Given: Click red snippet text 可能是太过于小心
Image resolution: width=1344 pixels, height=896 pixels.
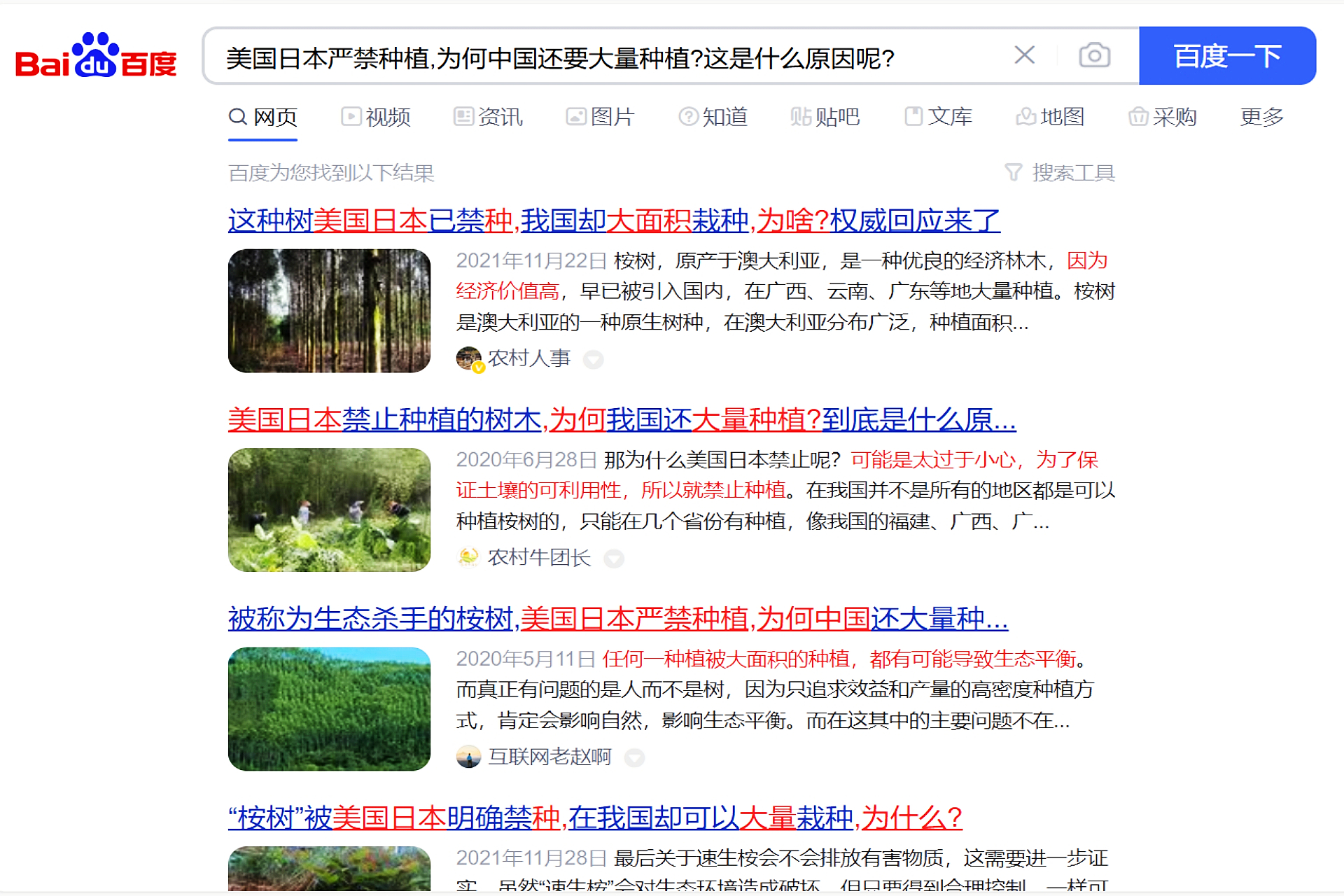Looking at the screenshot, I should click(x=933, y=460).
